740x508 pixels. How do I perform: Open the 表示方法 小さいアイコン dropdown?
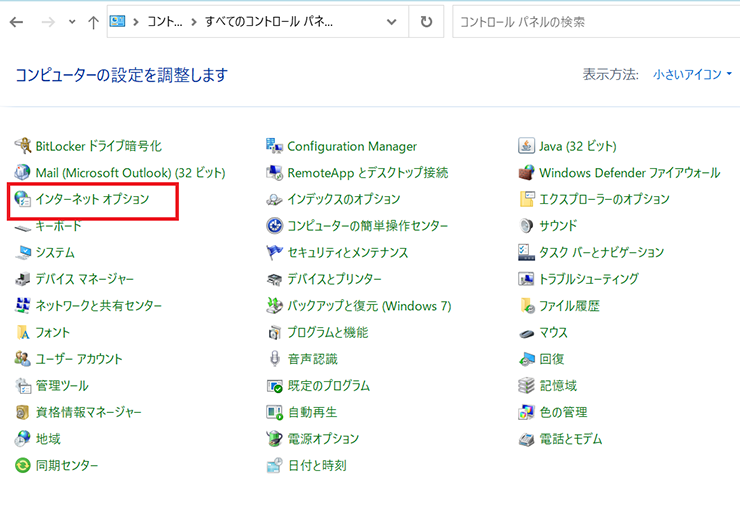[x=692, y=75]
